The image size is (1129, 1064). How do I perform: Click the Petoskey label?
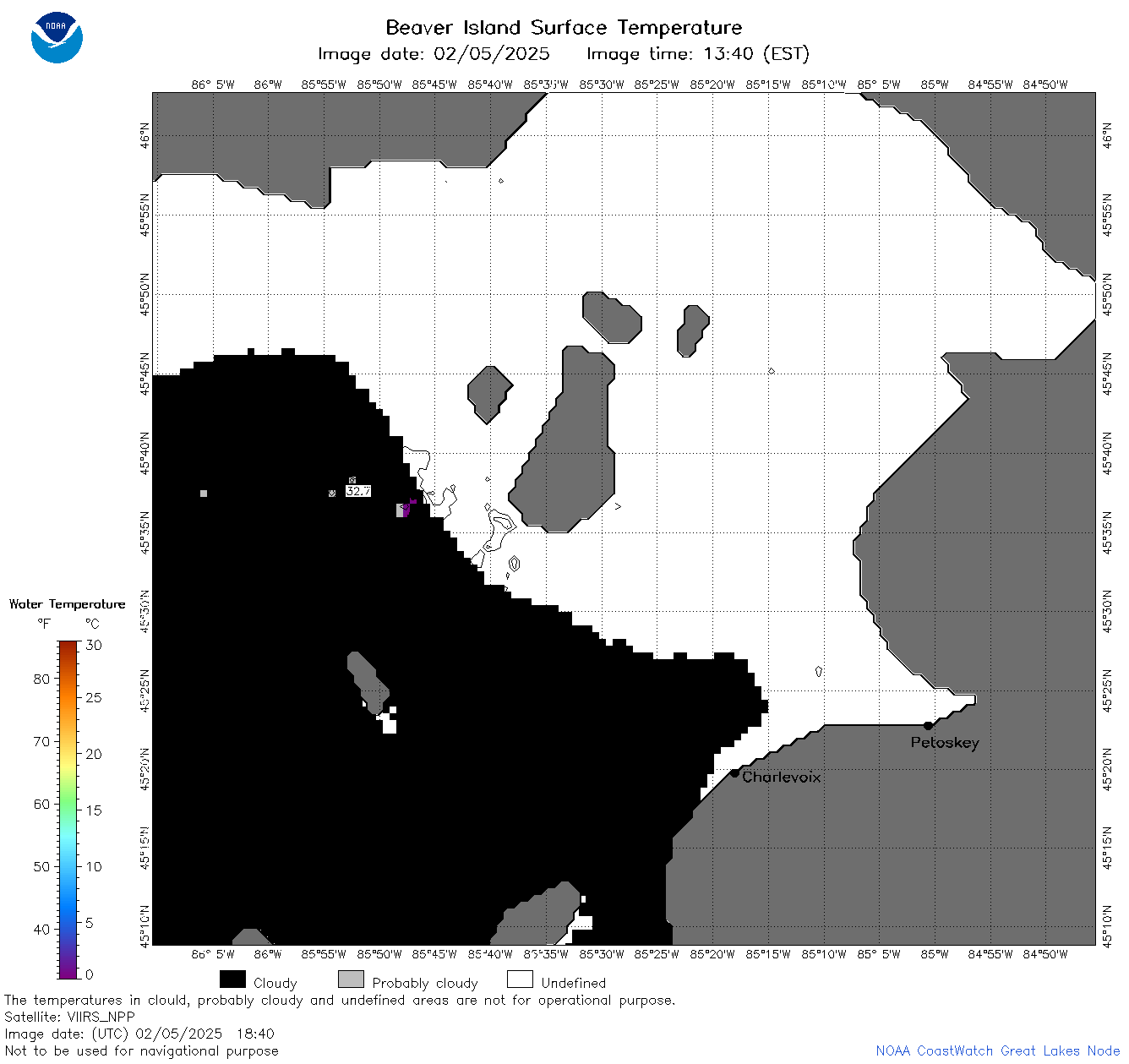[x=945, y=743]
